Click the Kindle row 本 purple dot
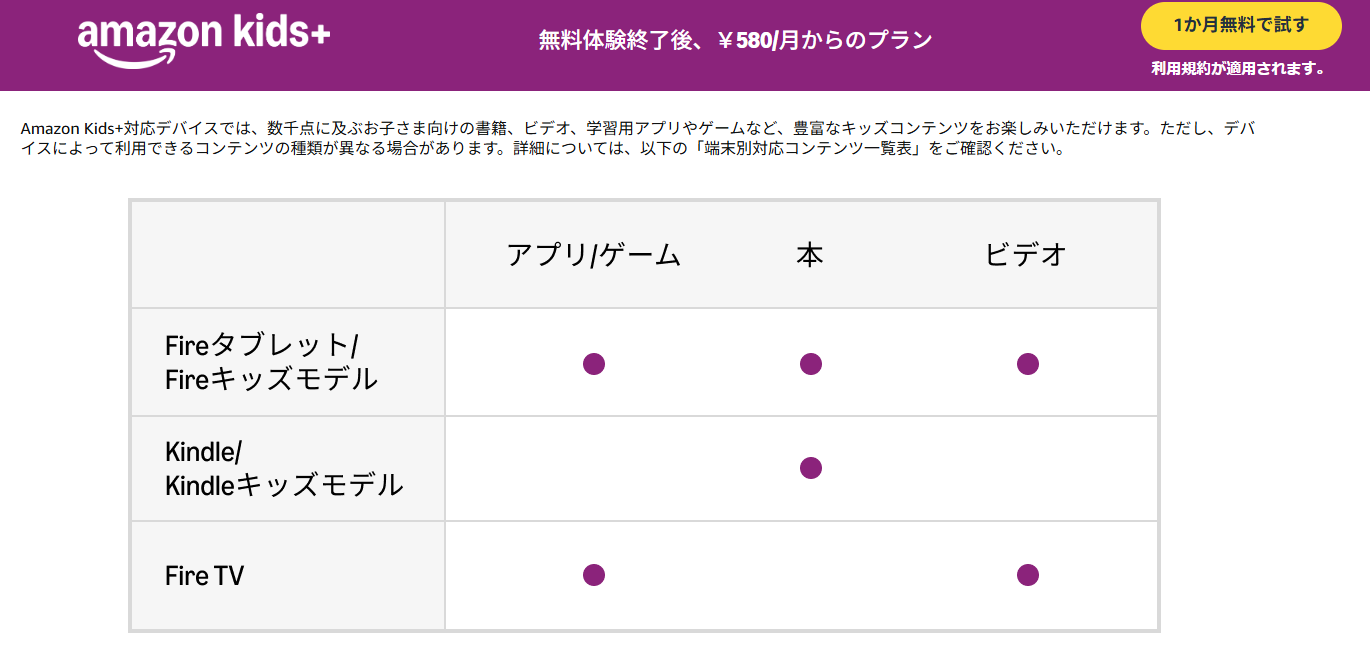Screen dimensions: 1370x652 pyautogui.click(x=811, y=468)
